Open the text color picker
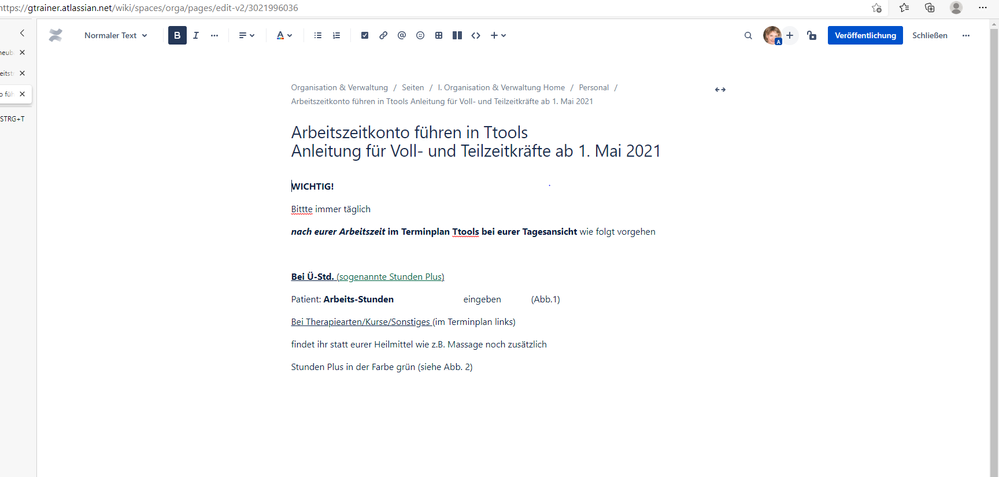 [284, 36]
